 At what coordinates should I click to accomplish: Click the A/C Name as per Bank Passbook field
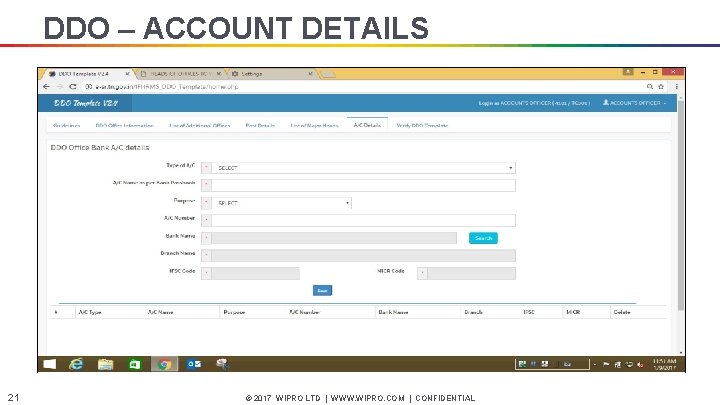363,185
